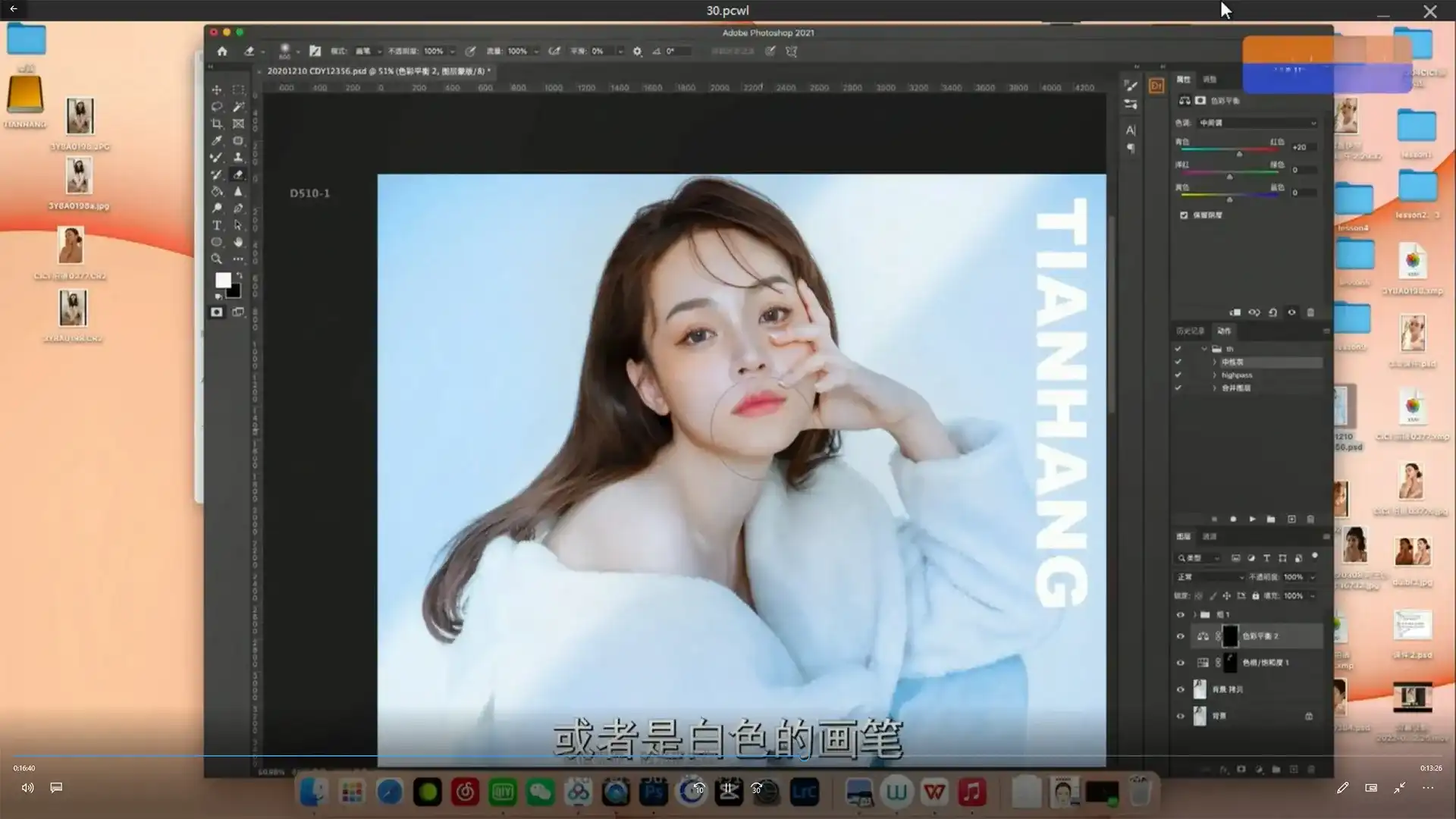The width and height of the screenshot is (1456, 819).
Task: Select the Zoom tool
Action: pos(218,258)
